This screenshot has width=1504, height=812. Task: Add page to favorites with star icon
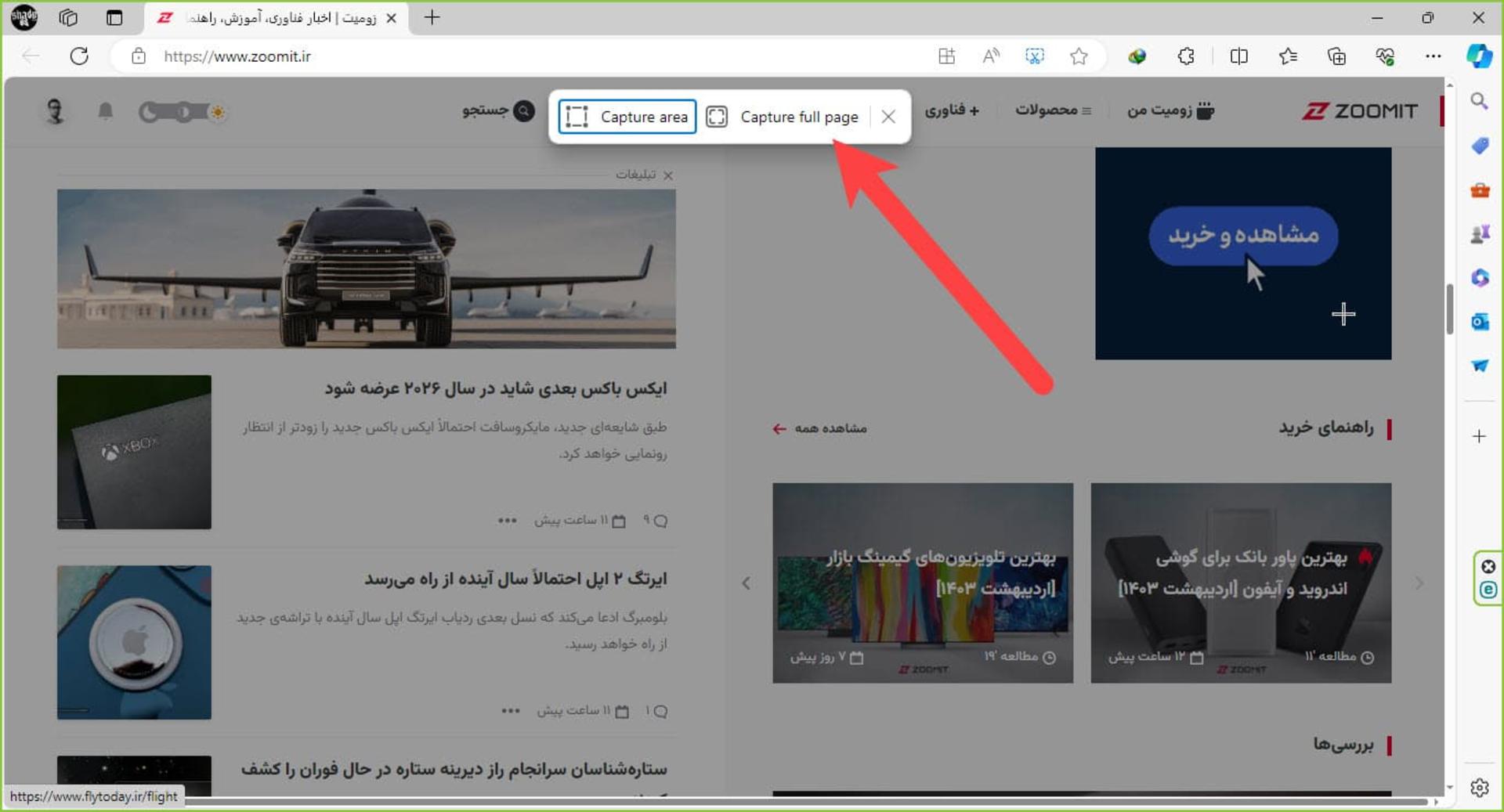pyautogui.click(x=1079, y=56)
